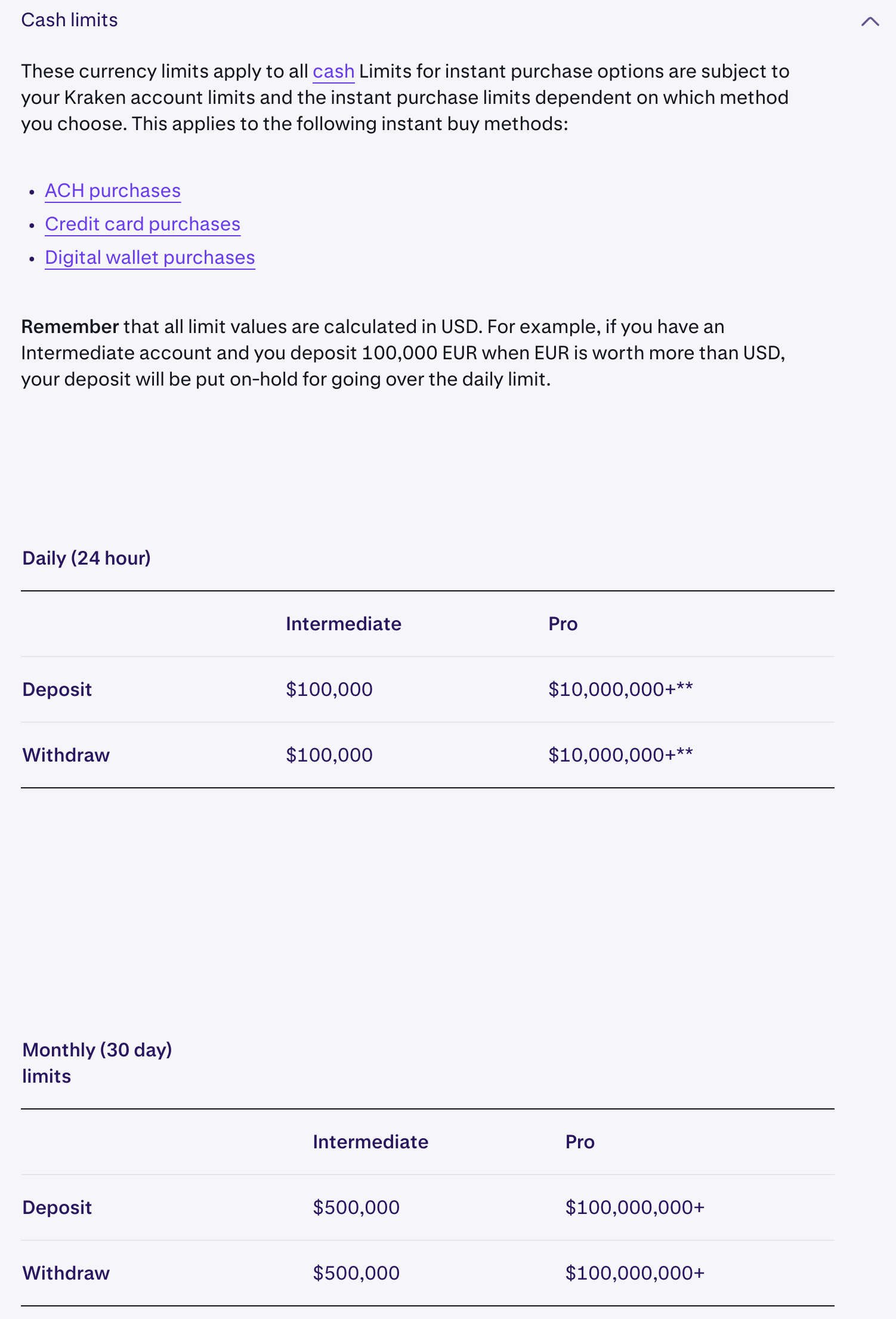Click the Monthly Intermediate deposit $500,000 value
896x1319 pixels.
point(356,1207)
